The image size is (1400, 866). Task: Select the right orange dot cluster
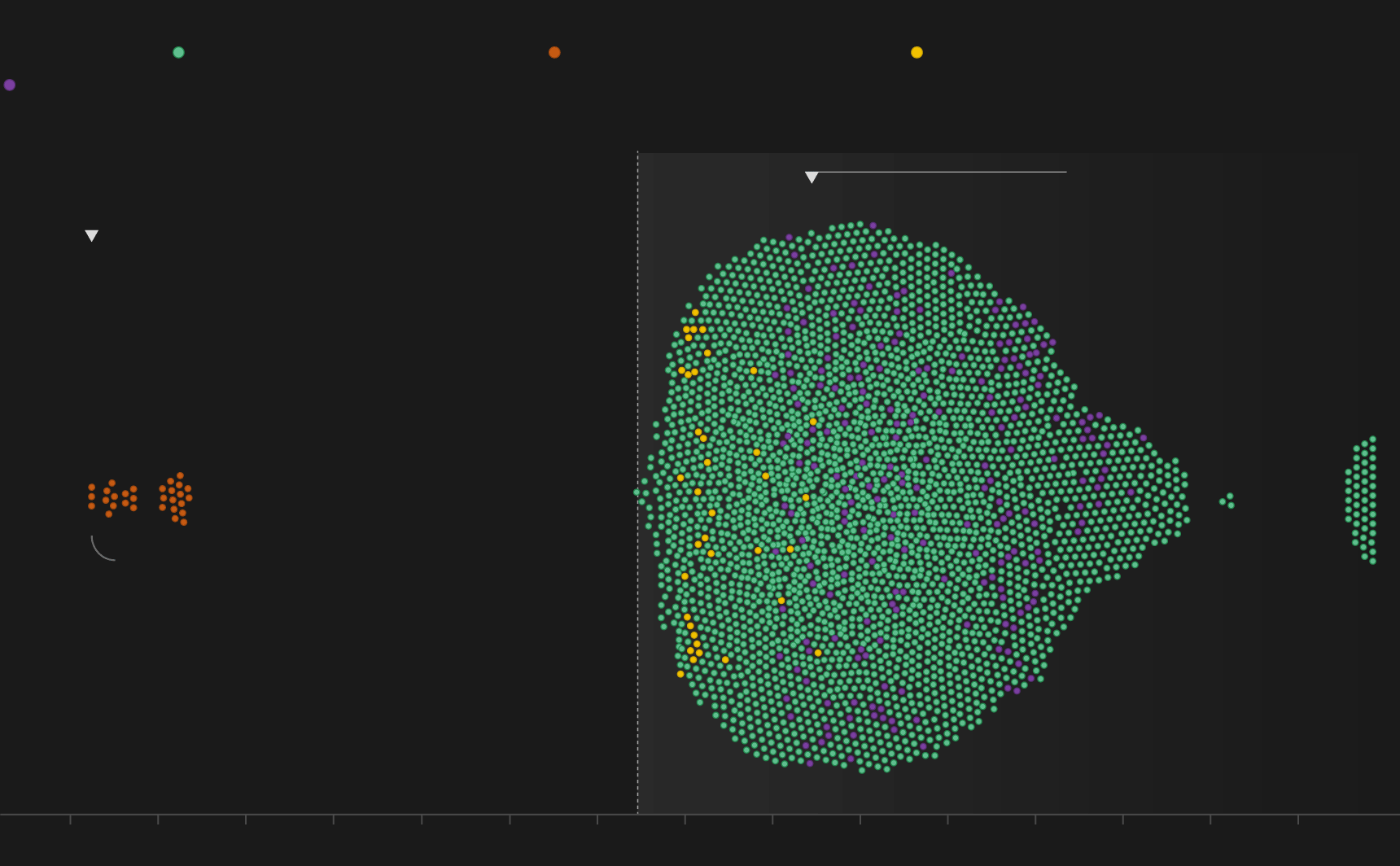[x=176, y=498]
